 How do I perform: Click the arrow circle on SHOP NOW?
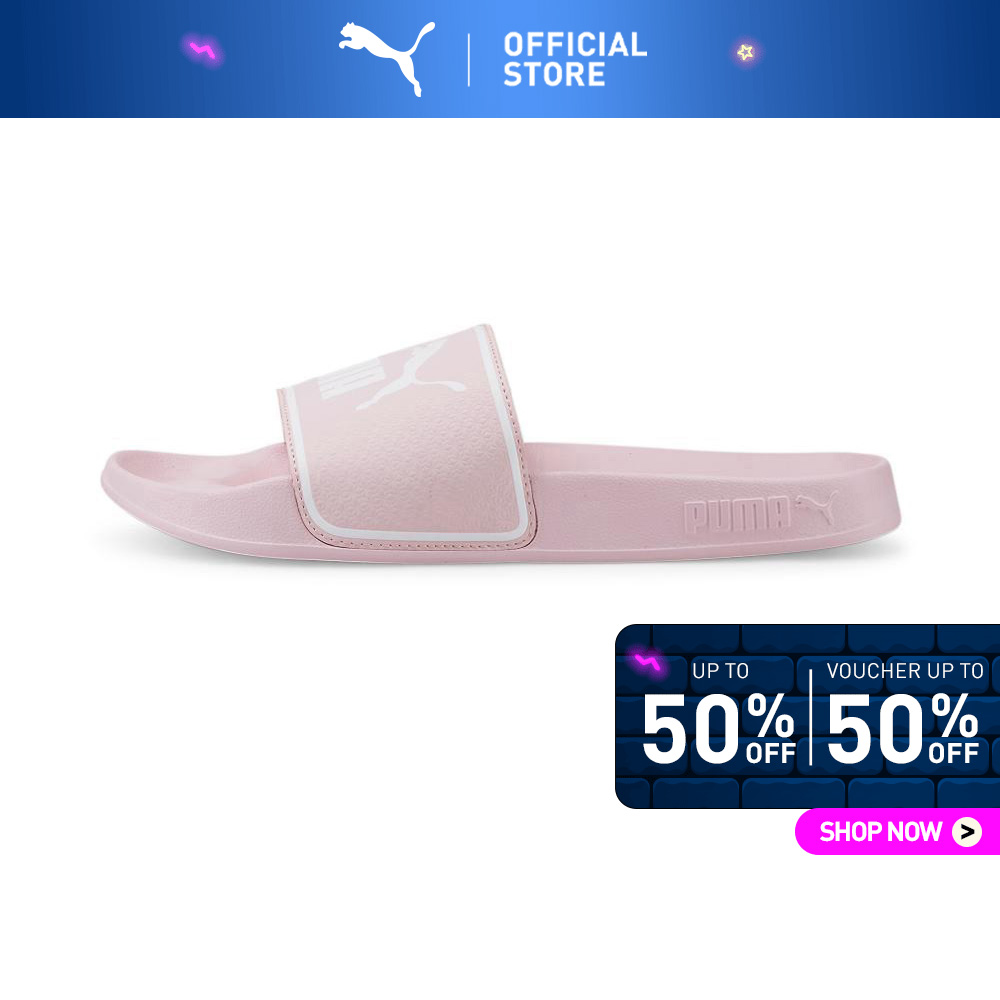(x=967, y=832)
